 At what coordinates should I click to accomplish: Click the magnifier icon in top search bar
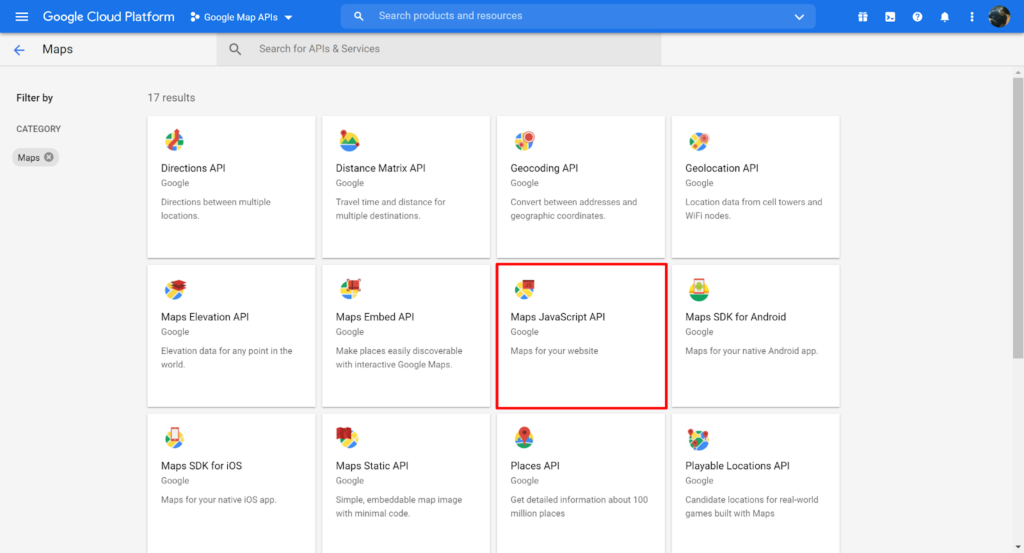pyautogui.click(x=359, y=16)
